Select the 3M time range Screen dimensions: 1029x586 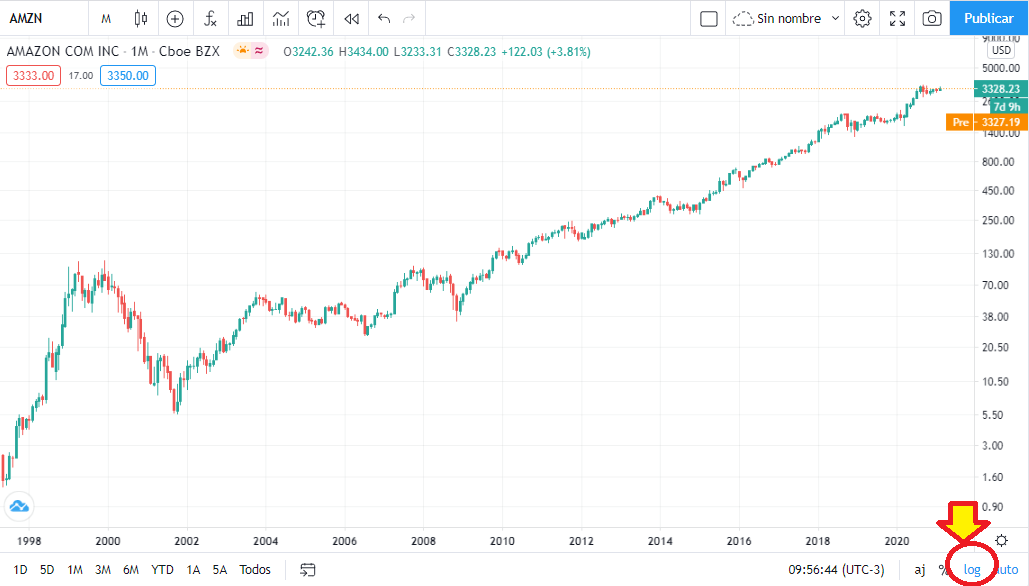[x=103, y=570]
